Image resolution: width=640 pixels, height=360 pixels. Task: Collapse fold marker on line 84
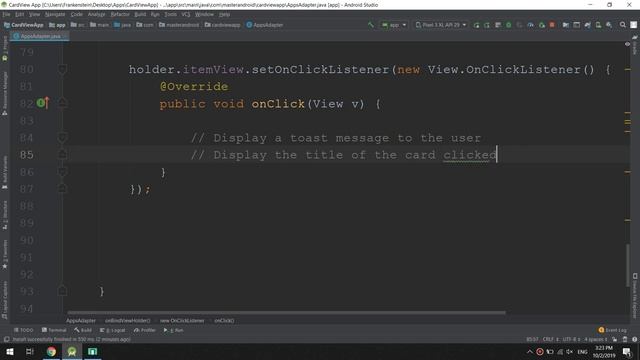pyautogui.click(x=62, y=138)
